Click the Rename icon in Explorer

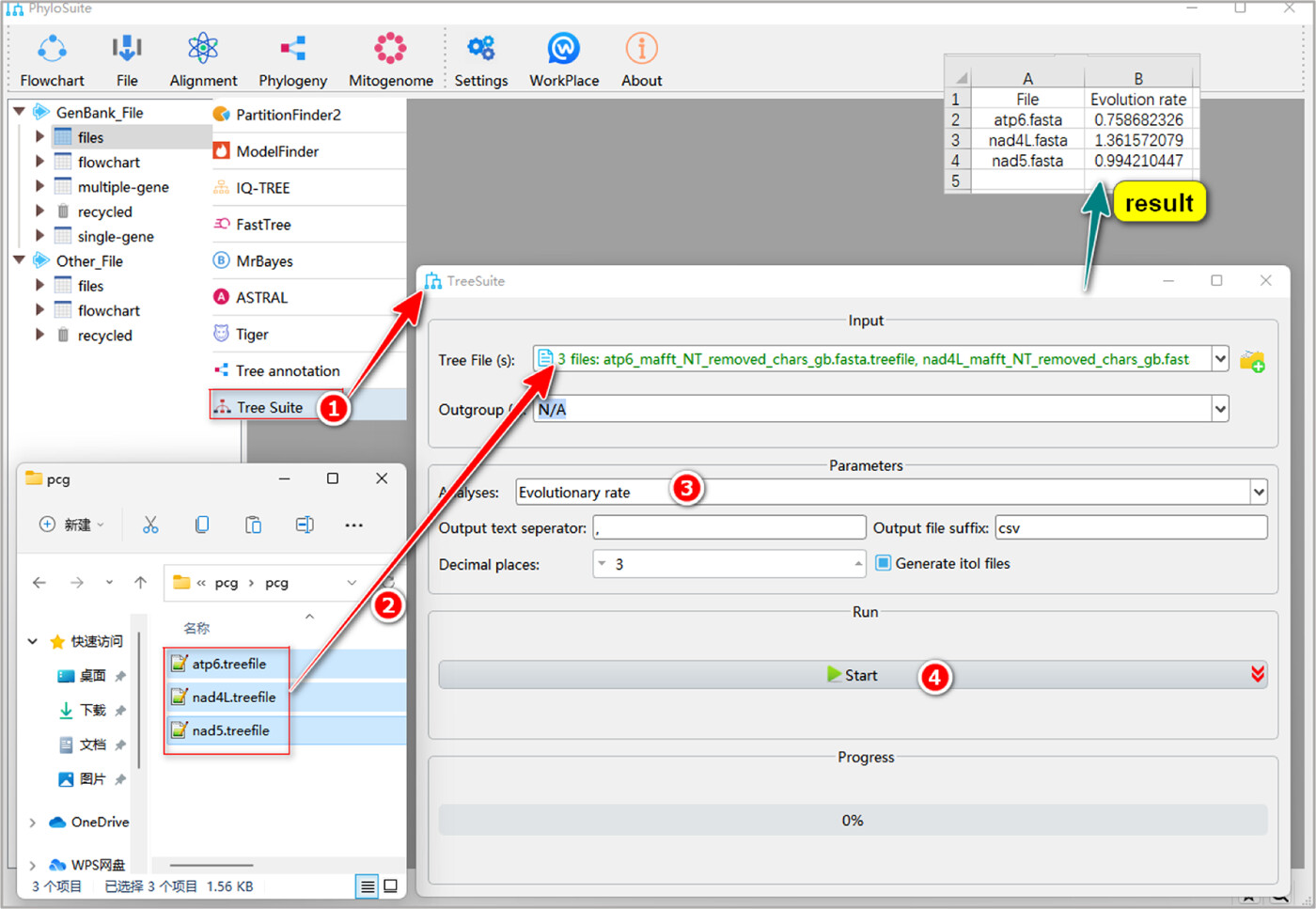(305, 525)
